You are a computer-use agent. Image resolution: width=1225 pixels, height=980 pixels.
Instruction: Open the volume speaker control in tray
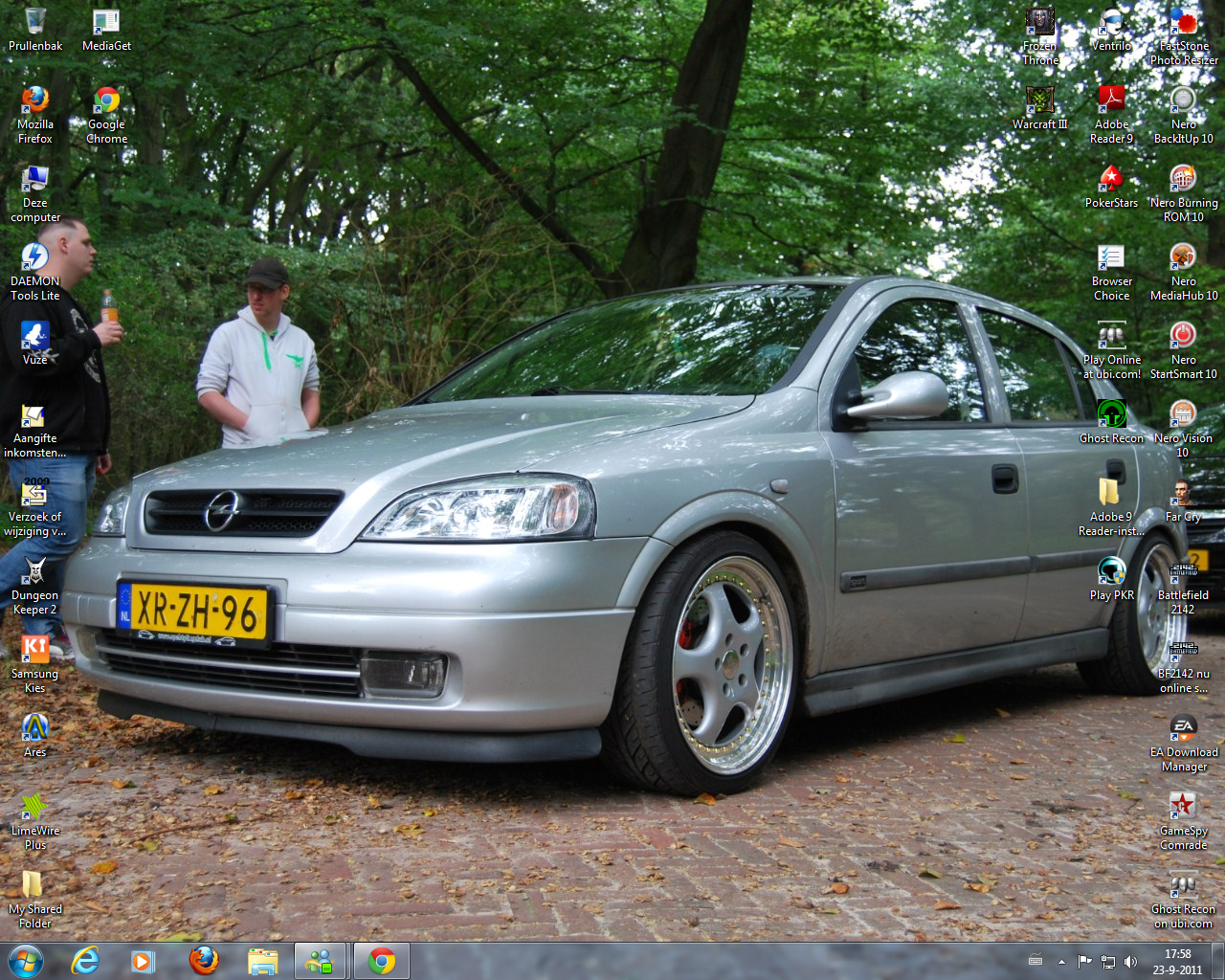(x=1130, y=962)
